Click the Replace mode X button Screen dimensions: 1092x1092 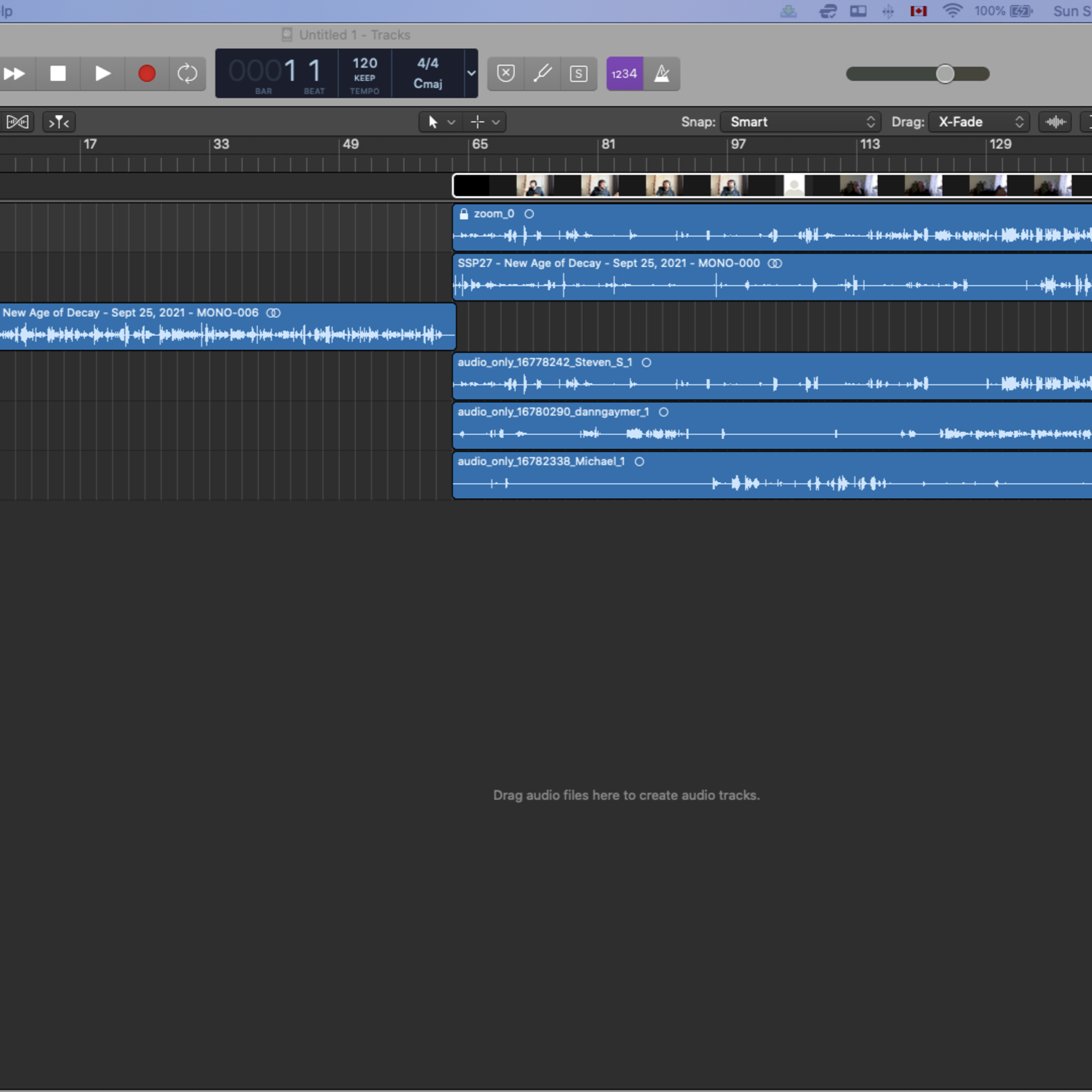505,74
